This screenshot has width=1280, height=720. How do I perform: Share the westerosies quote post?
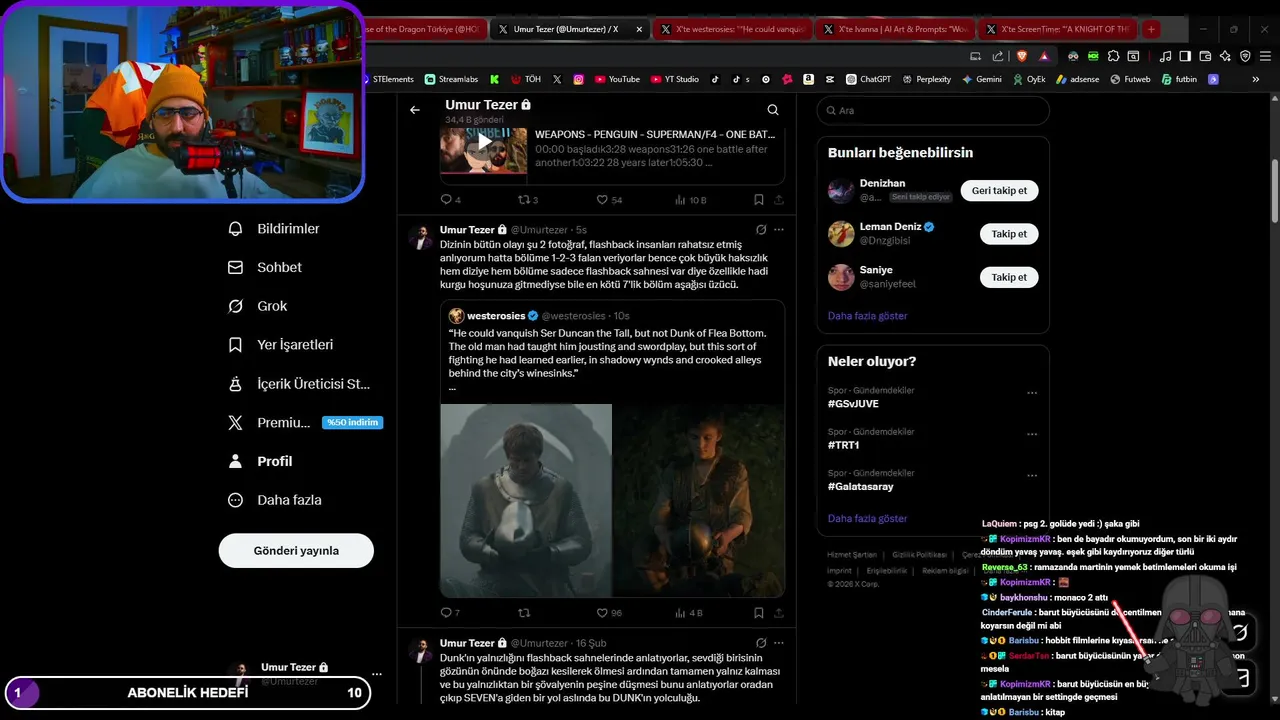(779, 613)
